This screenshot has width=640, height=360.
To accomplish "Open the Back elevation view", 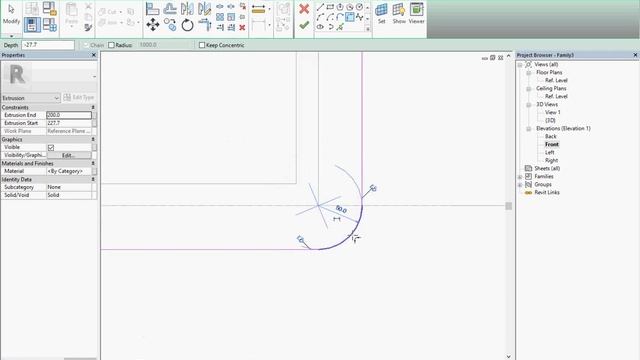I will [551, 136].
